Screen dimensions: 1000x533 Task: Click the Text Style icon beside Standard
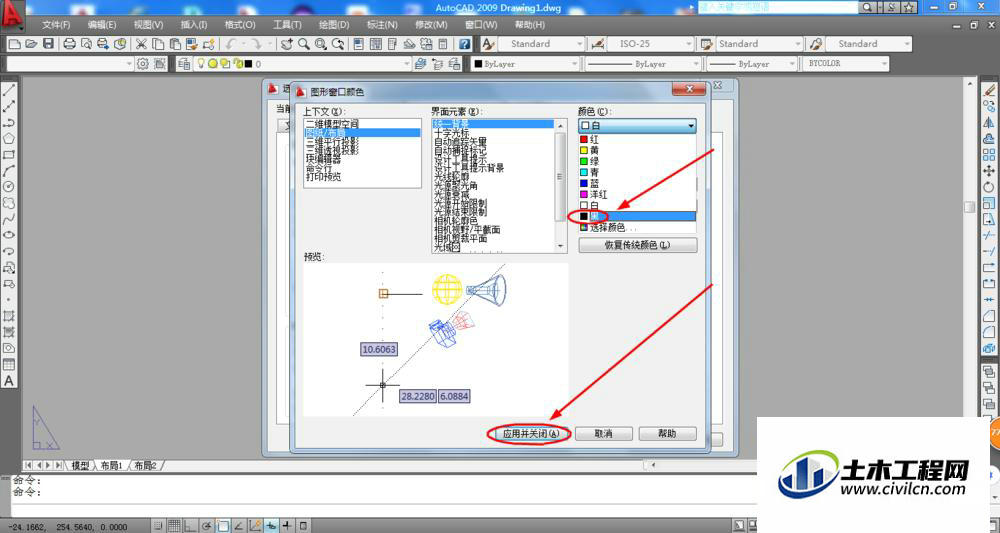[488, 44]
